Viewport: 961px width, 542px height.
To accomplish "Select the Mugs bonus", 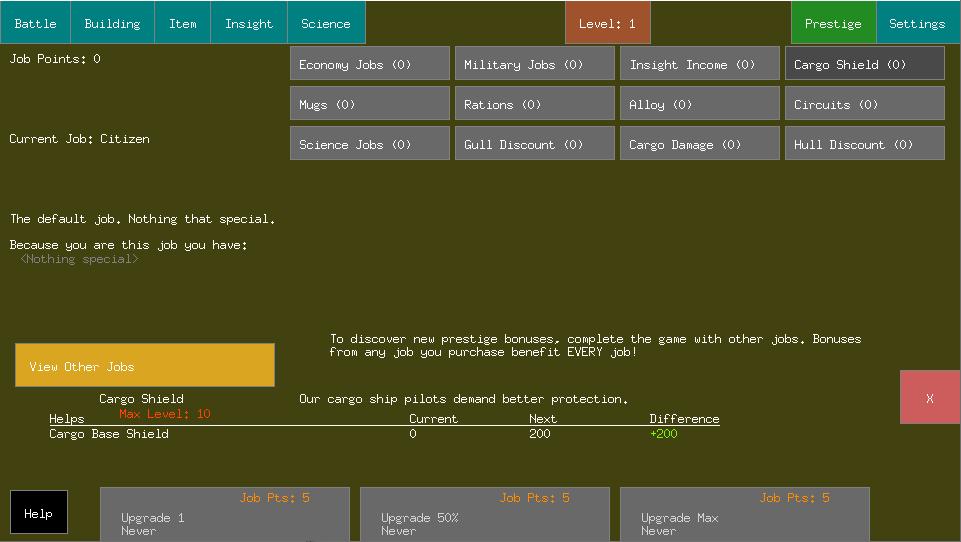I will (370, 103).
